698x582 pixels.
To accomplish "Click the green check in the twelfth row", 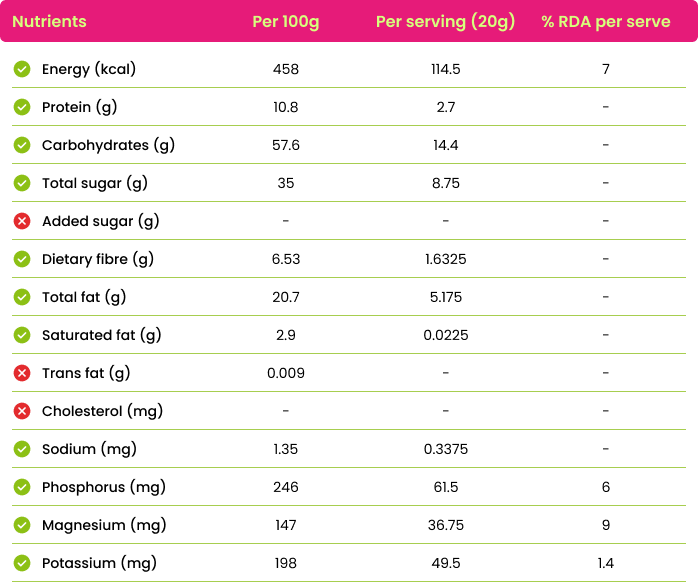I will (x=22, y=487).
